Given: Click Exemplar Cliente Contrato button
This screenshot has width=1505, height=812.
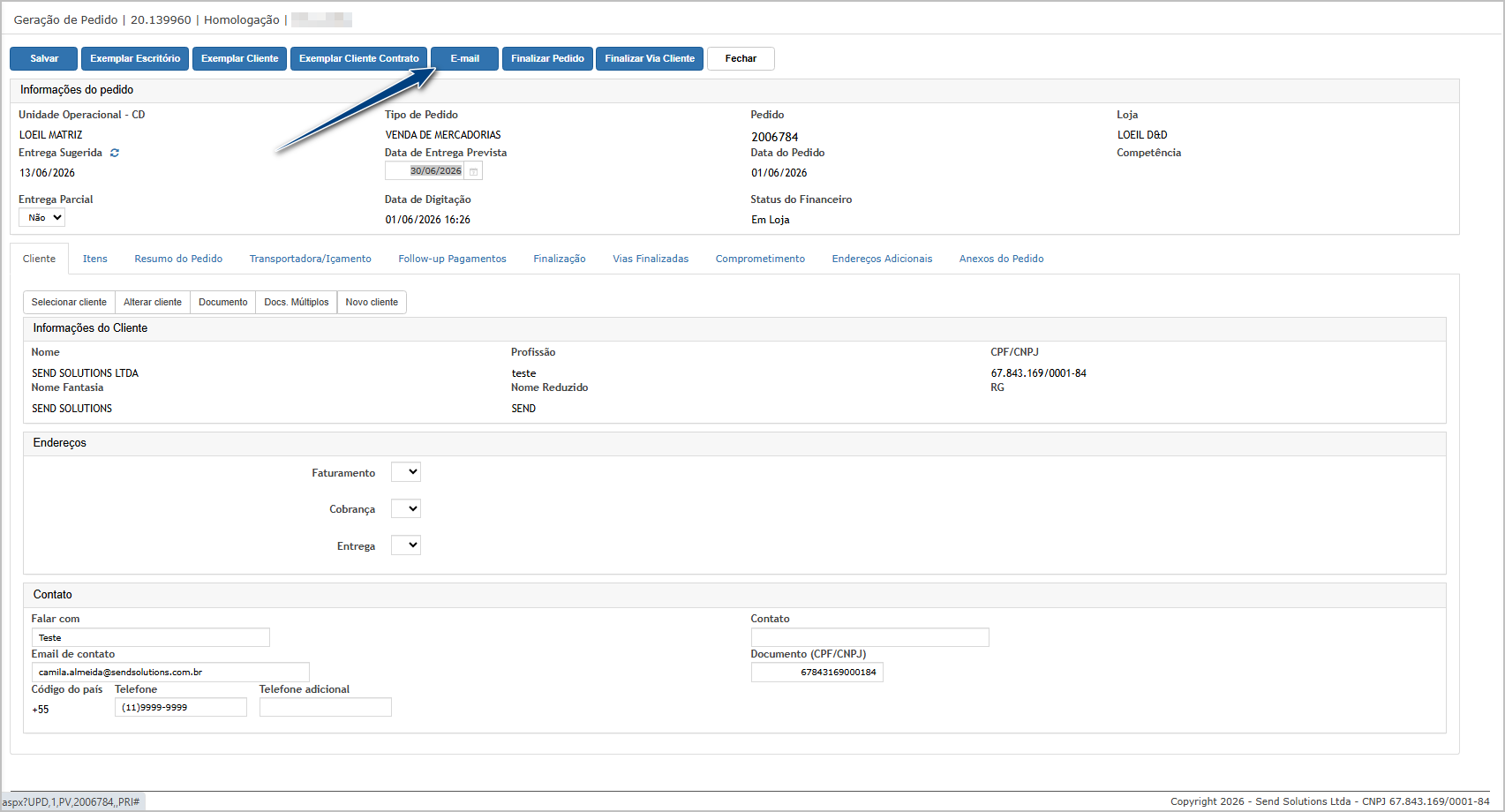Looking at the screenshot, I should (358, 58).
